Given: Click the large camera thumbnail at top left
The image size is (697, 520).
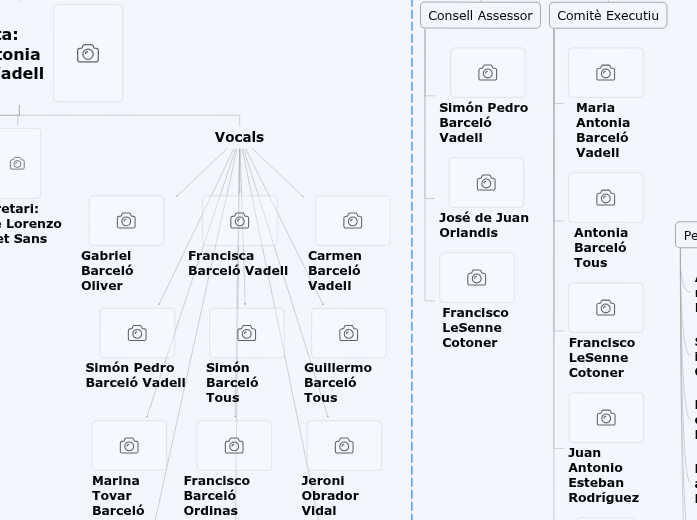Looking at the screenshot, I should (88, 53).
